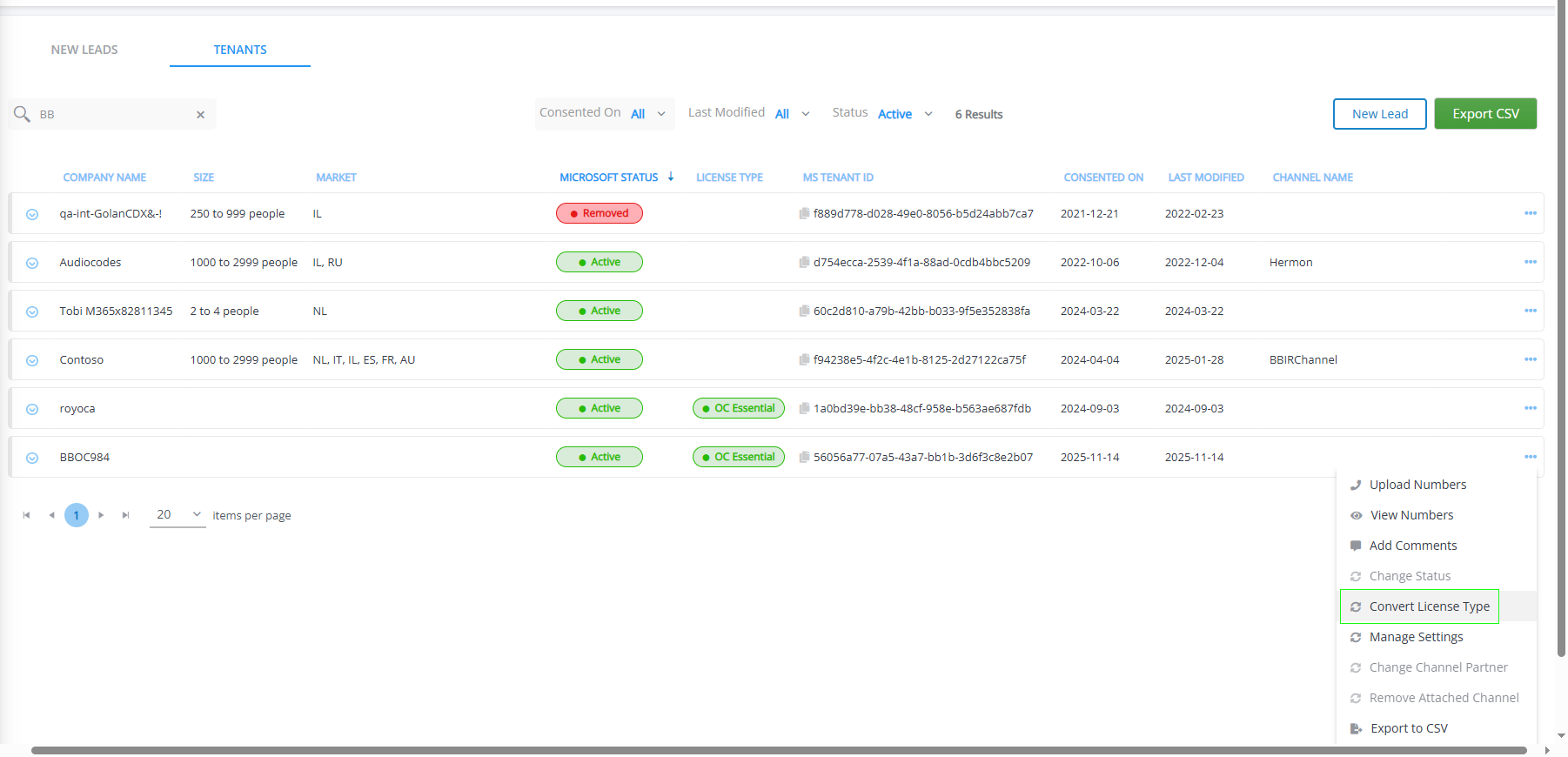The image size is (1568, 757).
Task: Expand the Tobi M365x82811345 row
Action: tap(32, 312)
